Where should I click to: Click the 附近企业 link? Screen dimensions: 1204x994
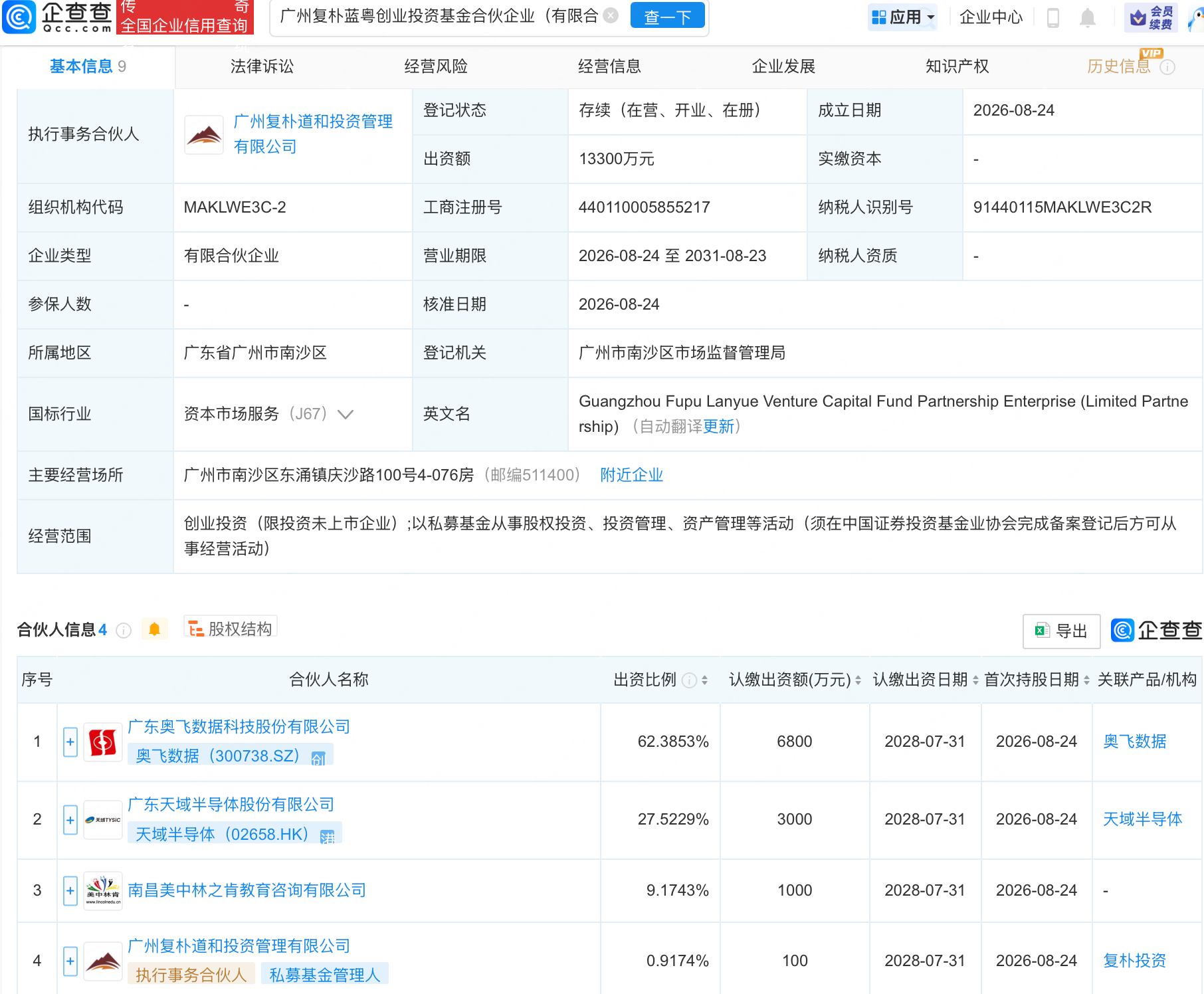pyautogui.click(x=631, y=475)
